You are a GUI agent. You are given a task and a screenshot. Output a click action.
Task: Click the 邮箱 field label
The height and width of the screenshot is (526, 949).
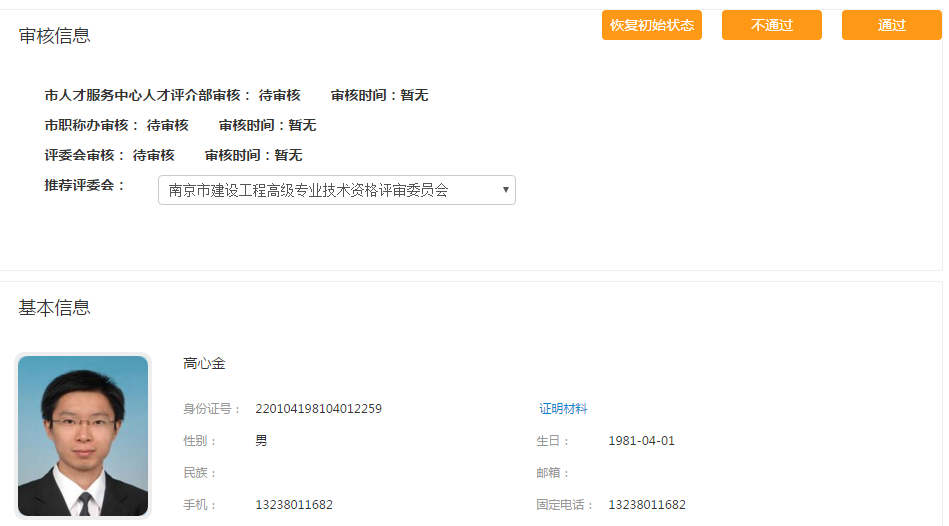[x=553, y=473]
